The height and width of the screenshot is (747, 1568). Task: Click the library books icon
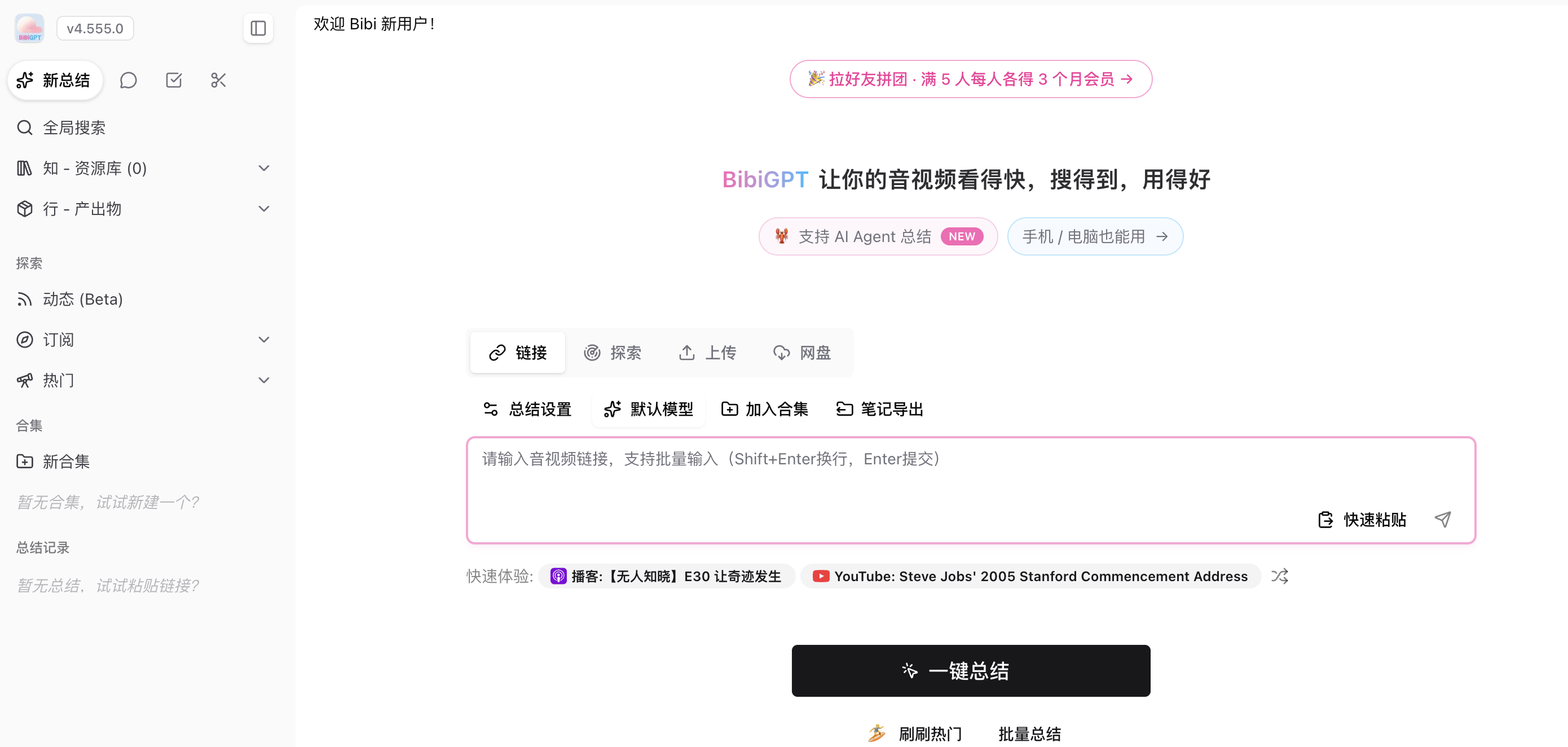[24, 168]
